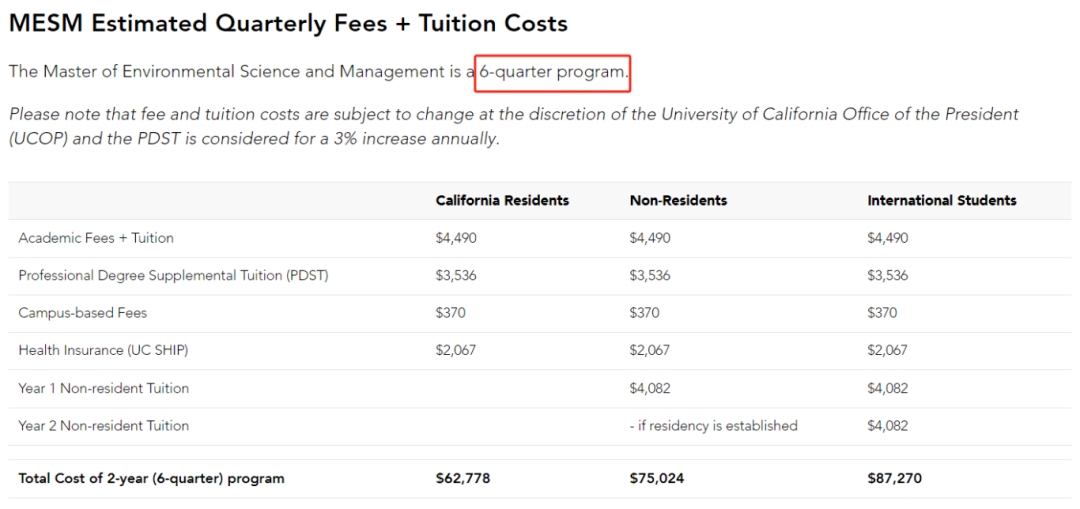Click Professional Degree Supplemental Tuition (PDST) label
This screenshot has width=1080, height=509.
pyautogui.click(x=174, y=276)
